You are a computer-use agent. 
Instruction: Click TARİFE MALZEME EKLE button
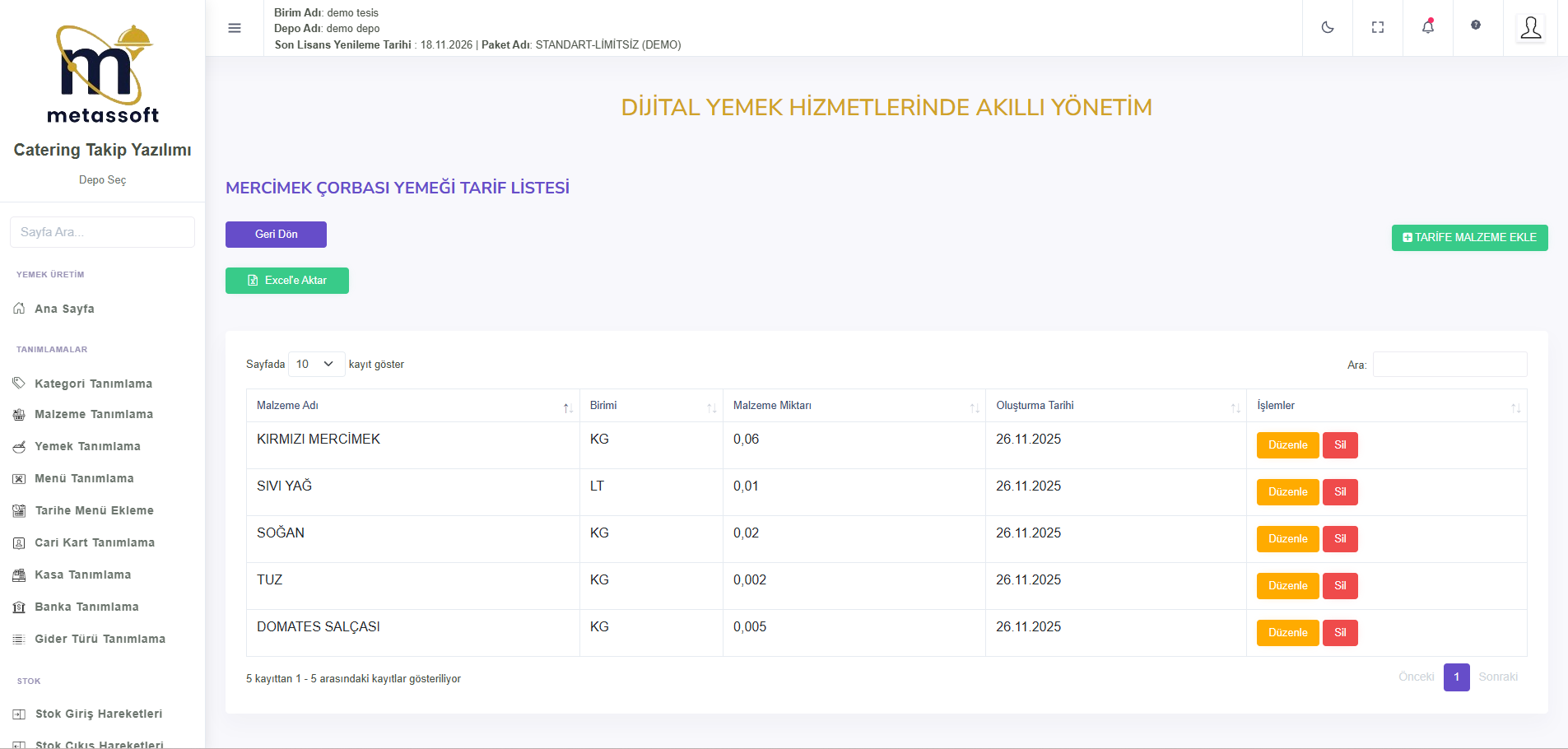[1469, 238]
